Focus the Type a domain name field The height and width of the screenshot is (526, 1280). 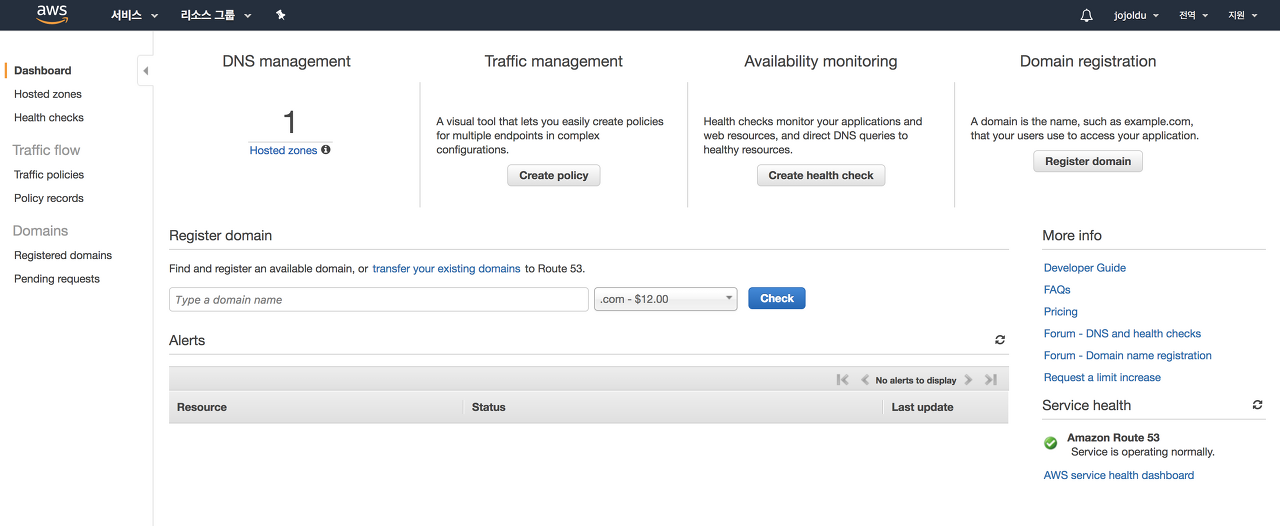379,299
